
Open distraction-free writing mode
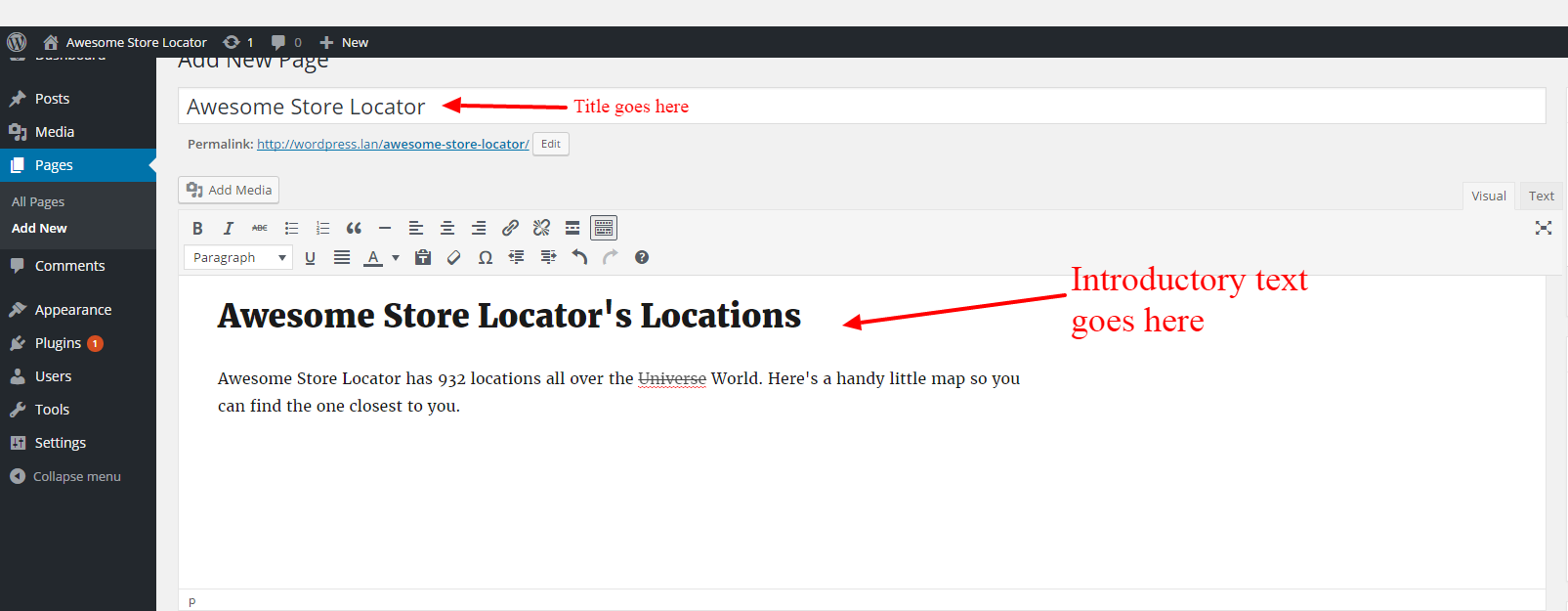(x=1544, y=228)
